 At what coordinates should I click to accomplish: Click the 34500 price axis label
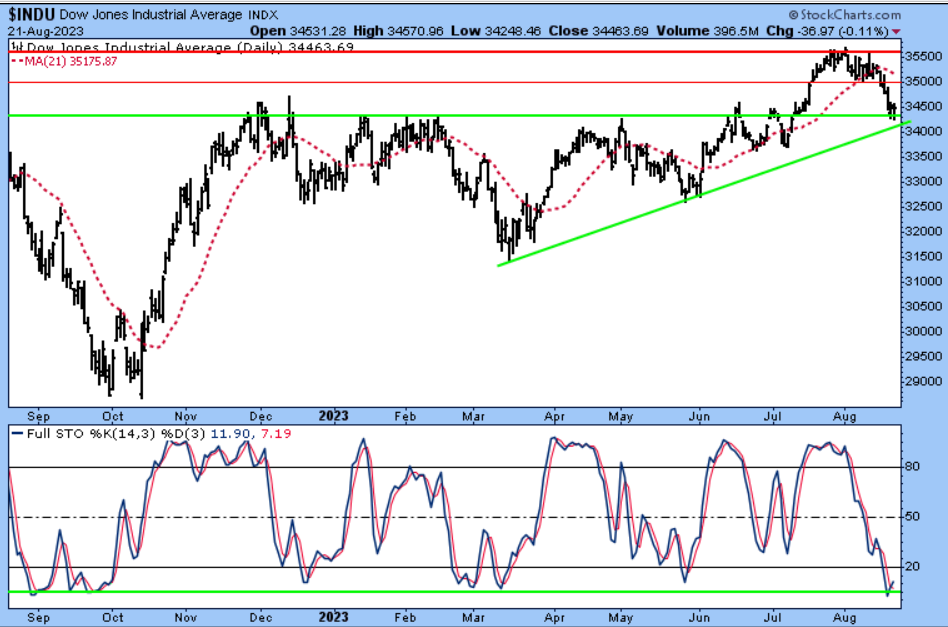point(923,106)
